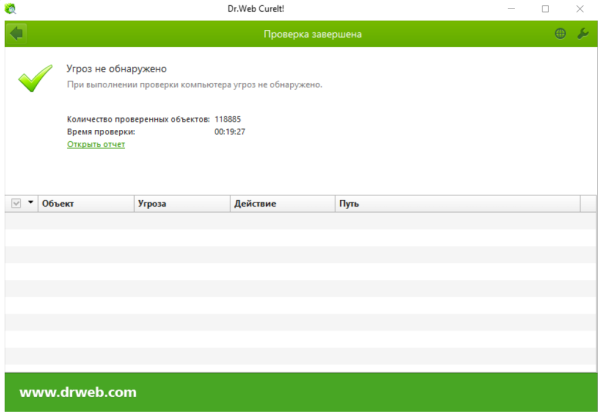Sort by the Действие column header
600x413 pixels.
point(283,204)
